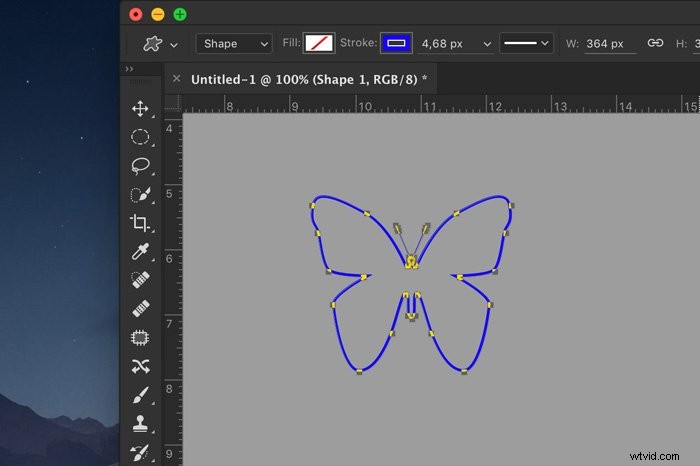Toggle the link width and height icon
The image size is (700, 466).
(655, 43)
